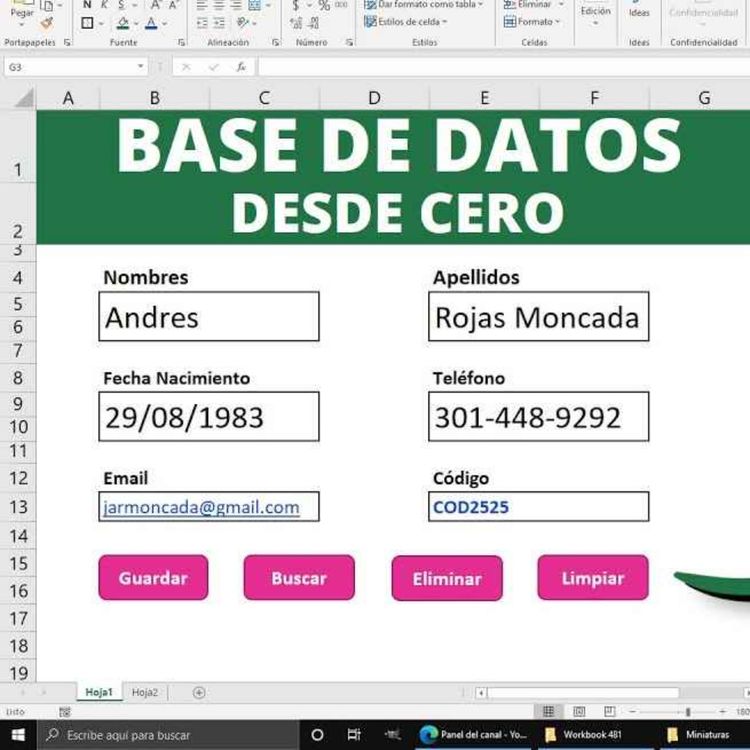750x750 pixels.
Task: Select row 13 header
Action: point(18,507)
